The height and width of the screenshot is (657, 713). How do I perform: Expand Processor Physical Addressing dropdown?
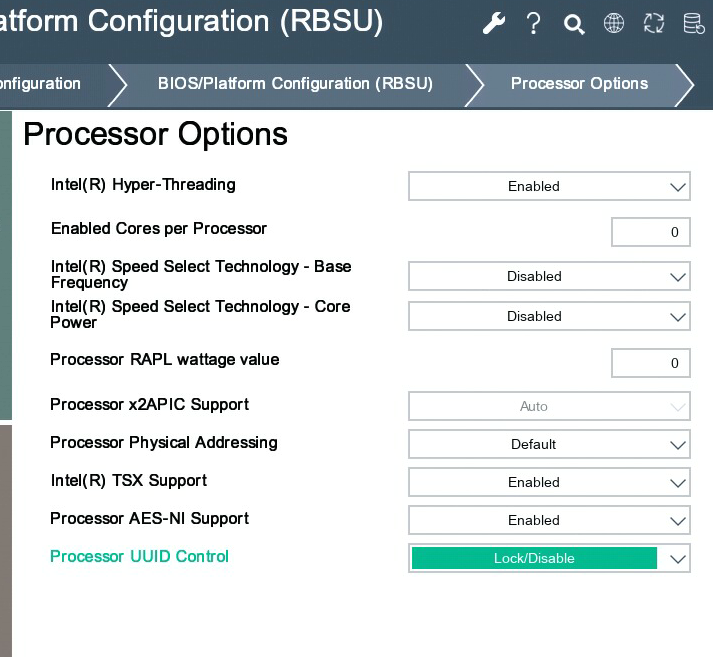[549, 444]
